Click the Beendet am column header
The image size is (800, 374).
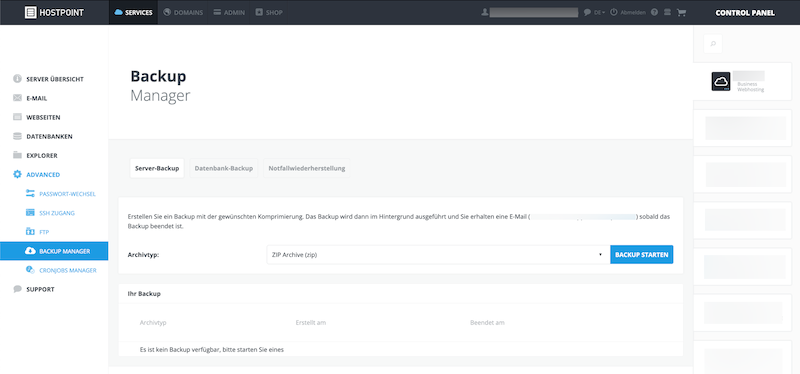pos(487,323)
